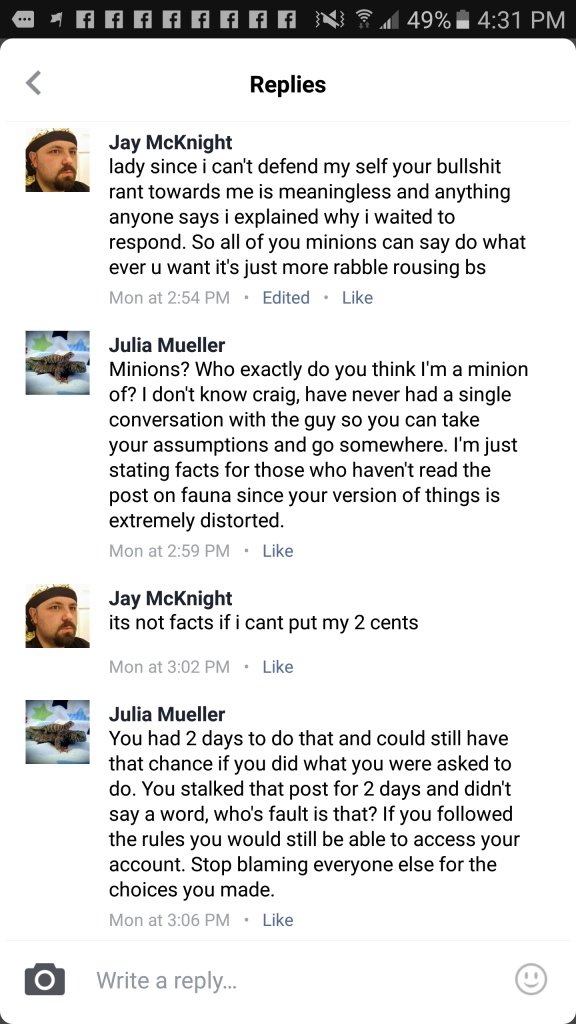
Task: Like Julia Mueller's 3:06 PM reply
Action: (278, 920)
